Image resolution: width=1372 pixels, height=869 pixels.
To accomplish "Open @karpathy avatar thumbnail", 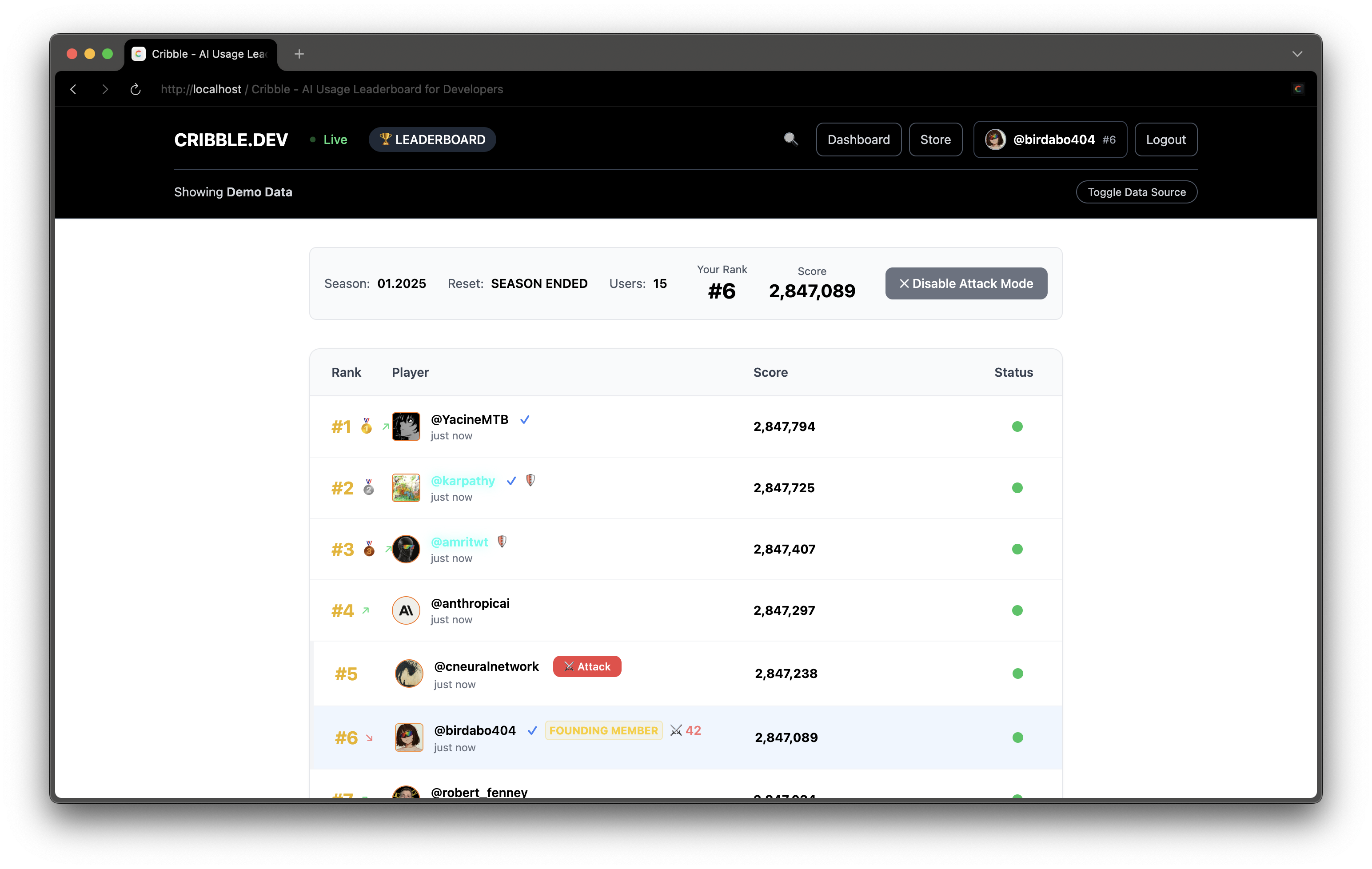I will (406, 487).
